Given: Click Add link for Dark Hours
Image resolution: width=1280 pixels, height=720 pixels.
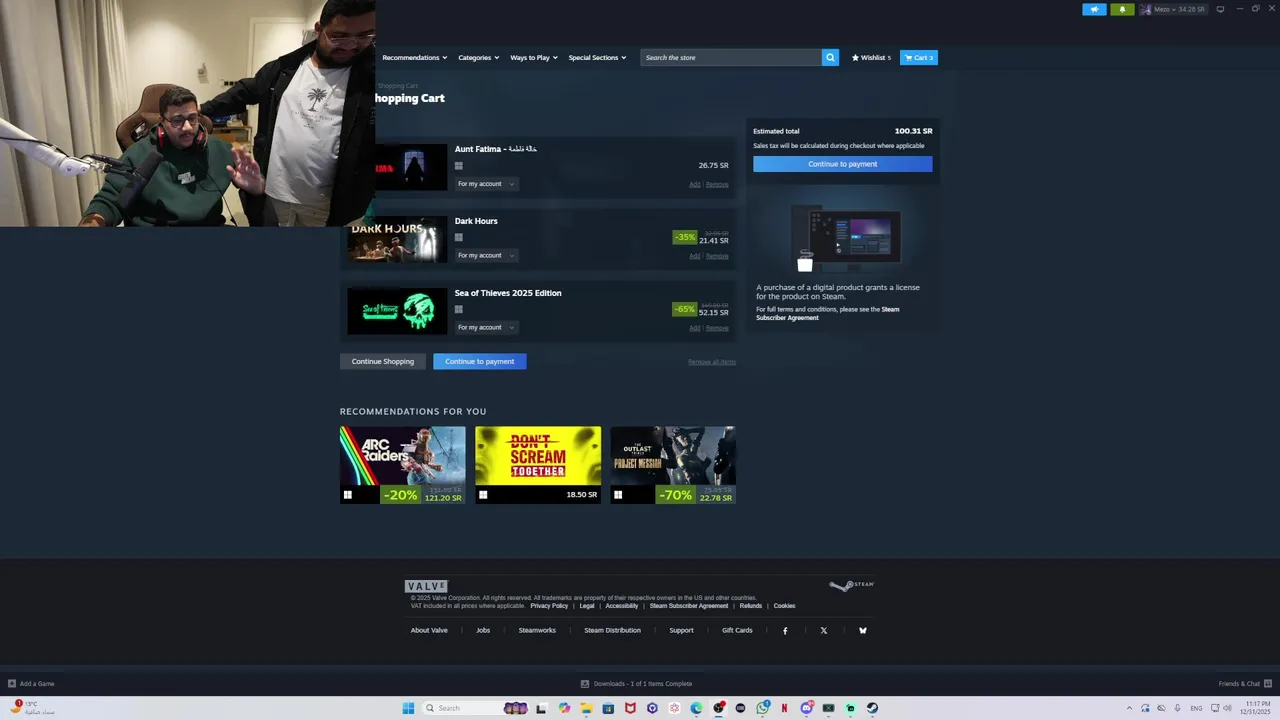Looking at the screenshot, I should (x=695, y=256).
